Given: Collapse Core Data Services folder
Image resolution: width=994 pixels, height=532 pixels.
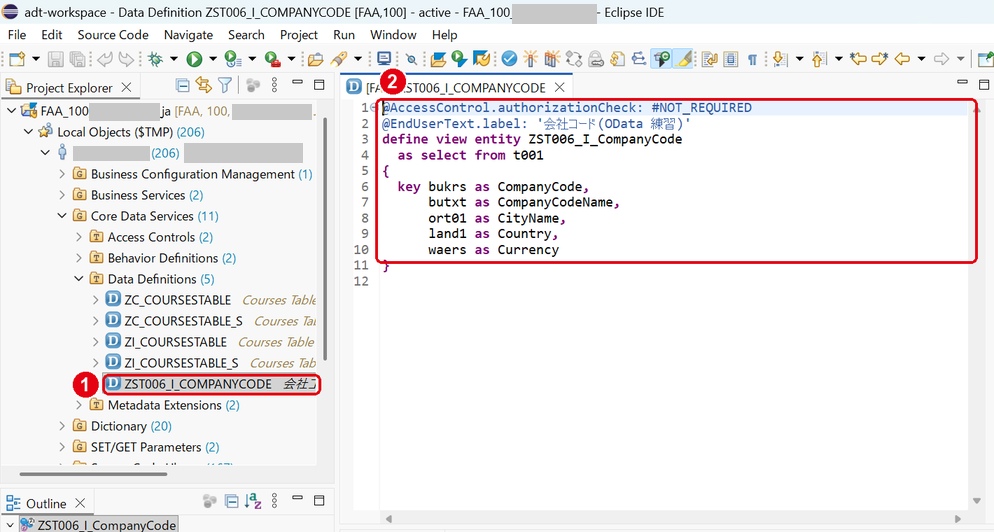Looking at the screenshot, I should pos(61,216).
